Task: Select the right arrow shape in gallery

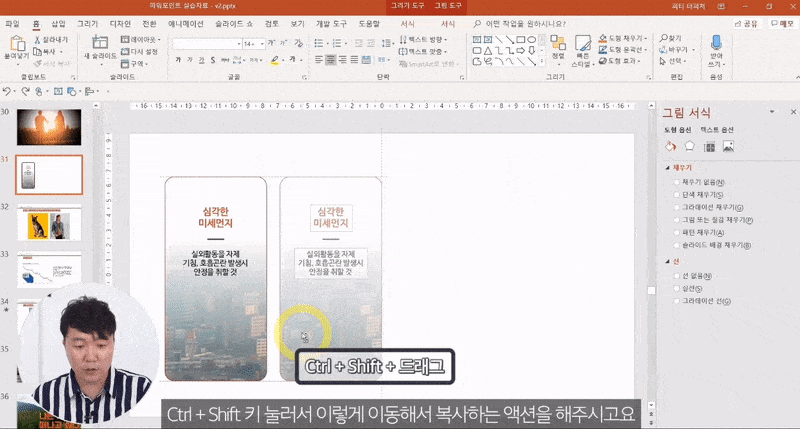Action: coord(521,51)
